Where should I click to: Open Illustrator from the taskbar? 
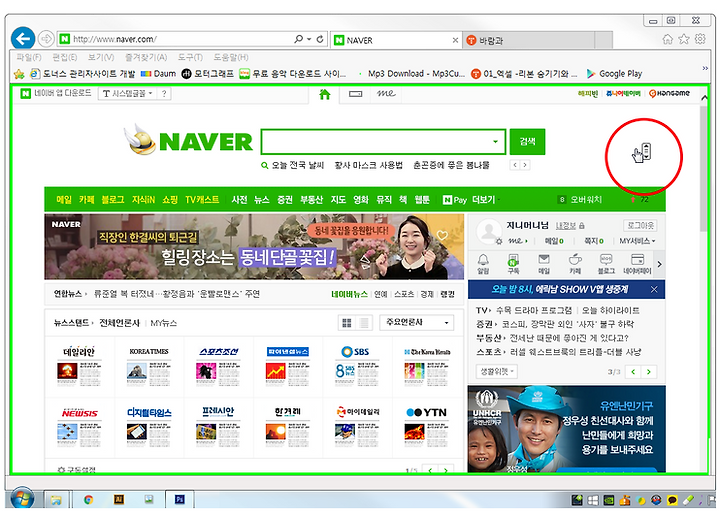coord(119,499)
